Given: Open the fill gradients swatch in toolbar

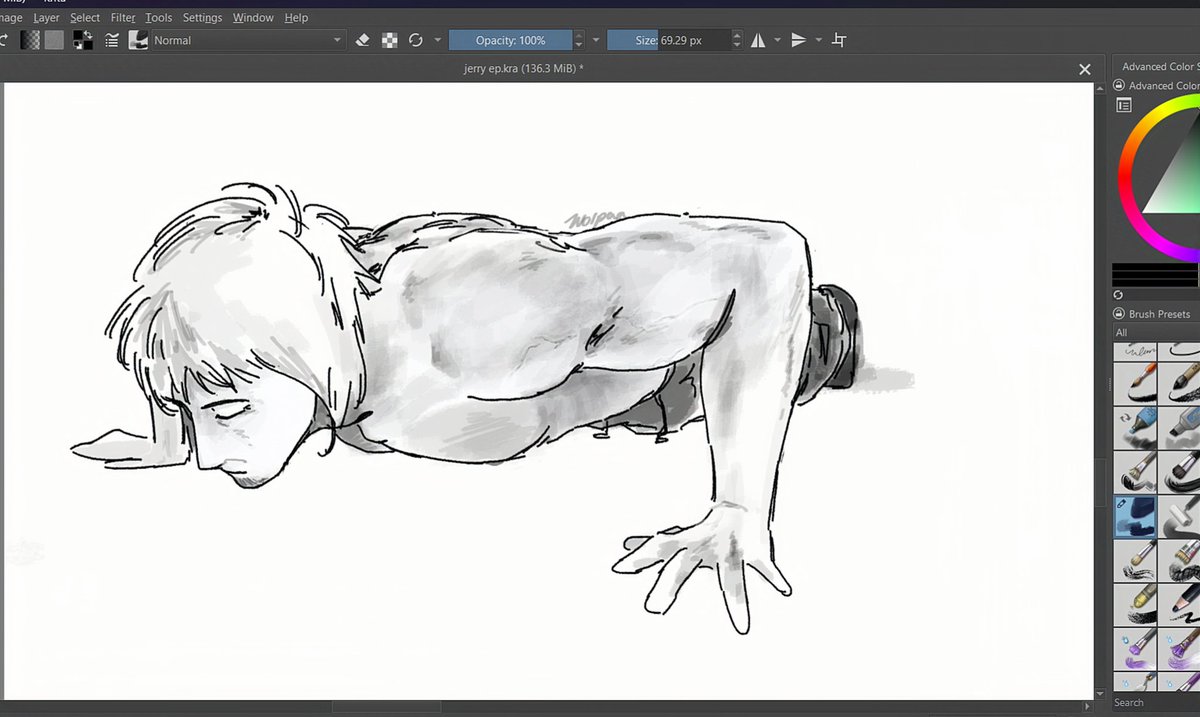Looking at the screenshot, I should click(x=31, y=40).
